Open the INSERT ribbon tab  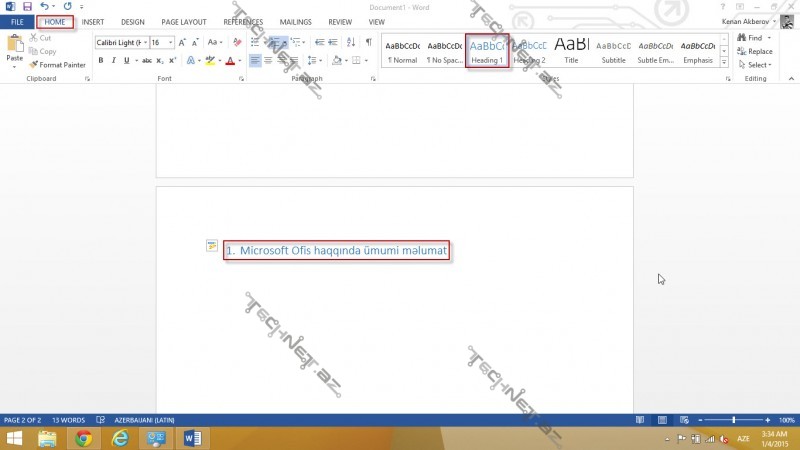point(92,21)
